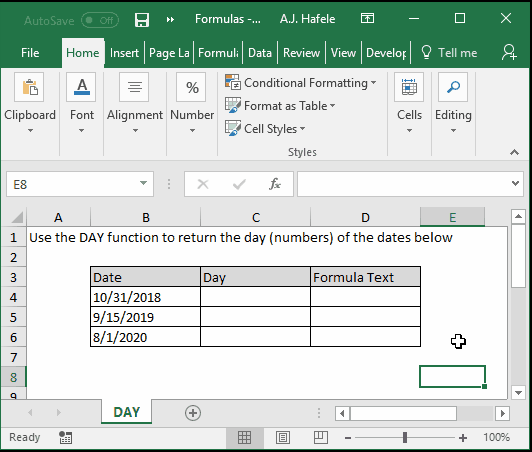Open Quick Access Toolbar overflow arrows

point(170,20)
